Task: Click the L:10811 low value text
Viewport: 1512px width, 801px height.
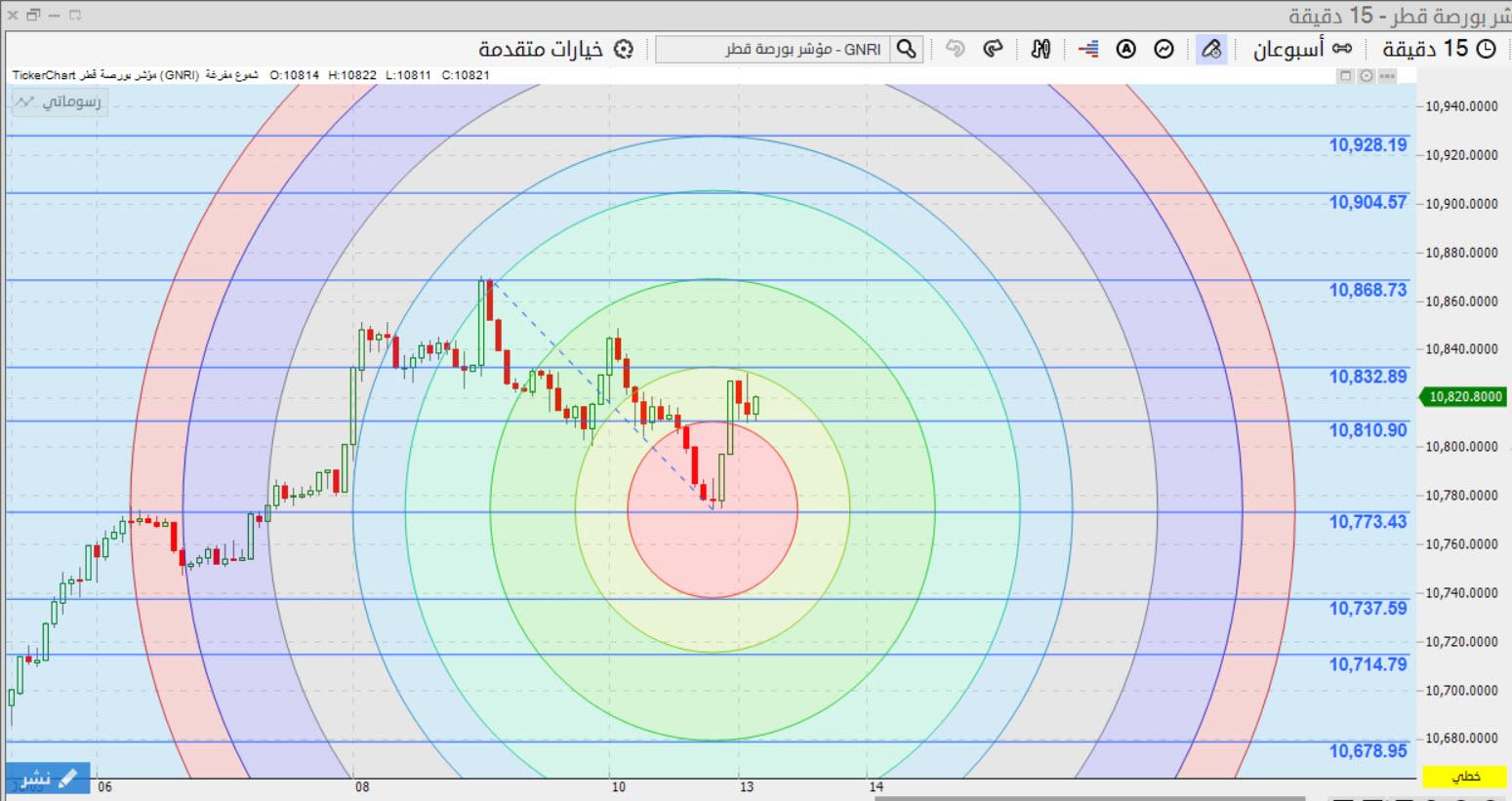Action: click(x=409, y=75)
